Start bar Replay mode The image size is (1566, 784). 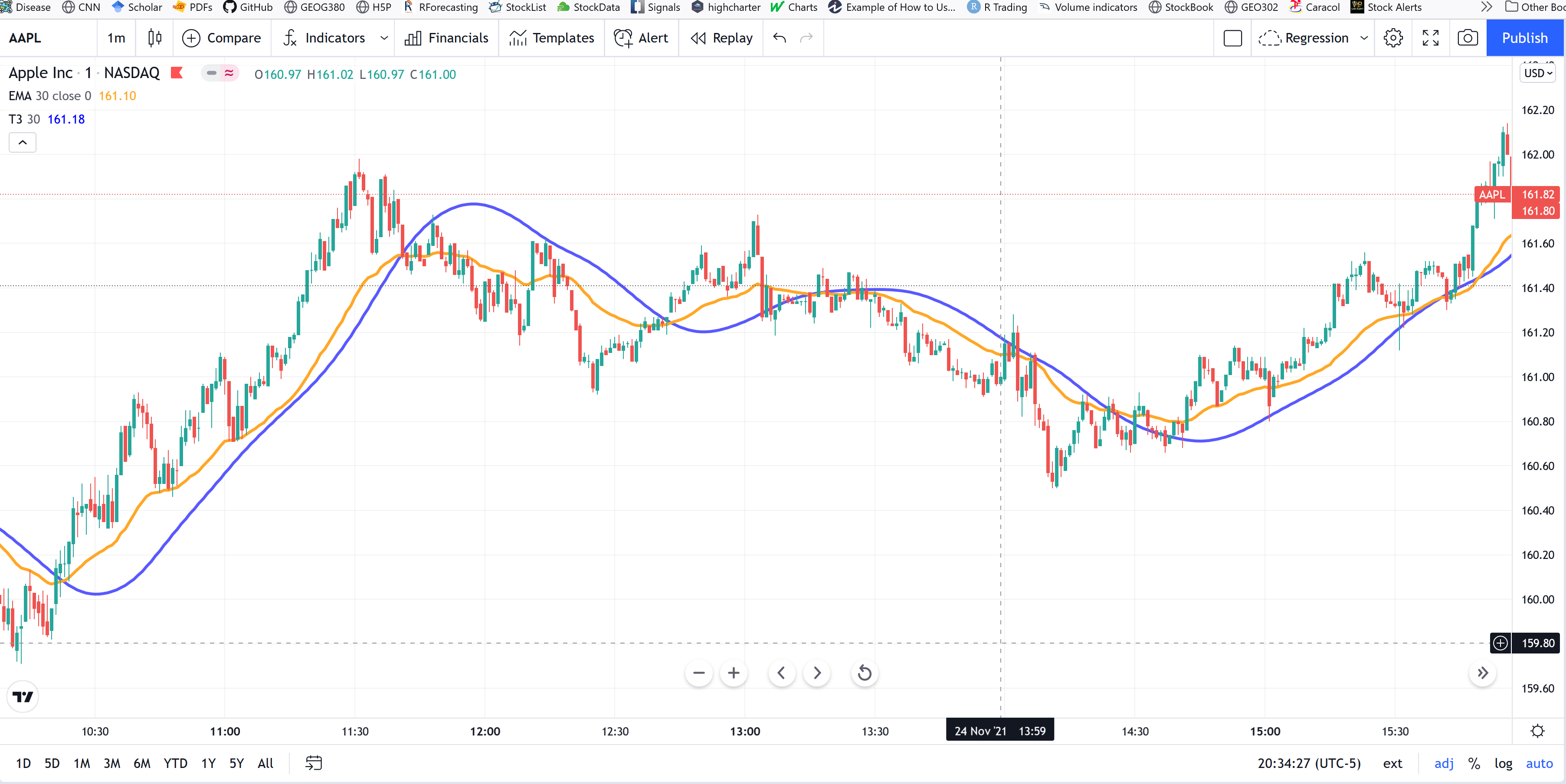pyautogui.click(x=721, y=38)
